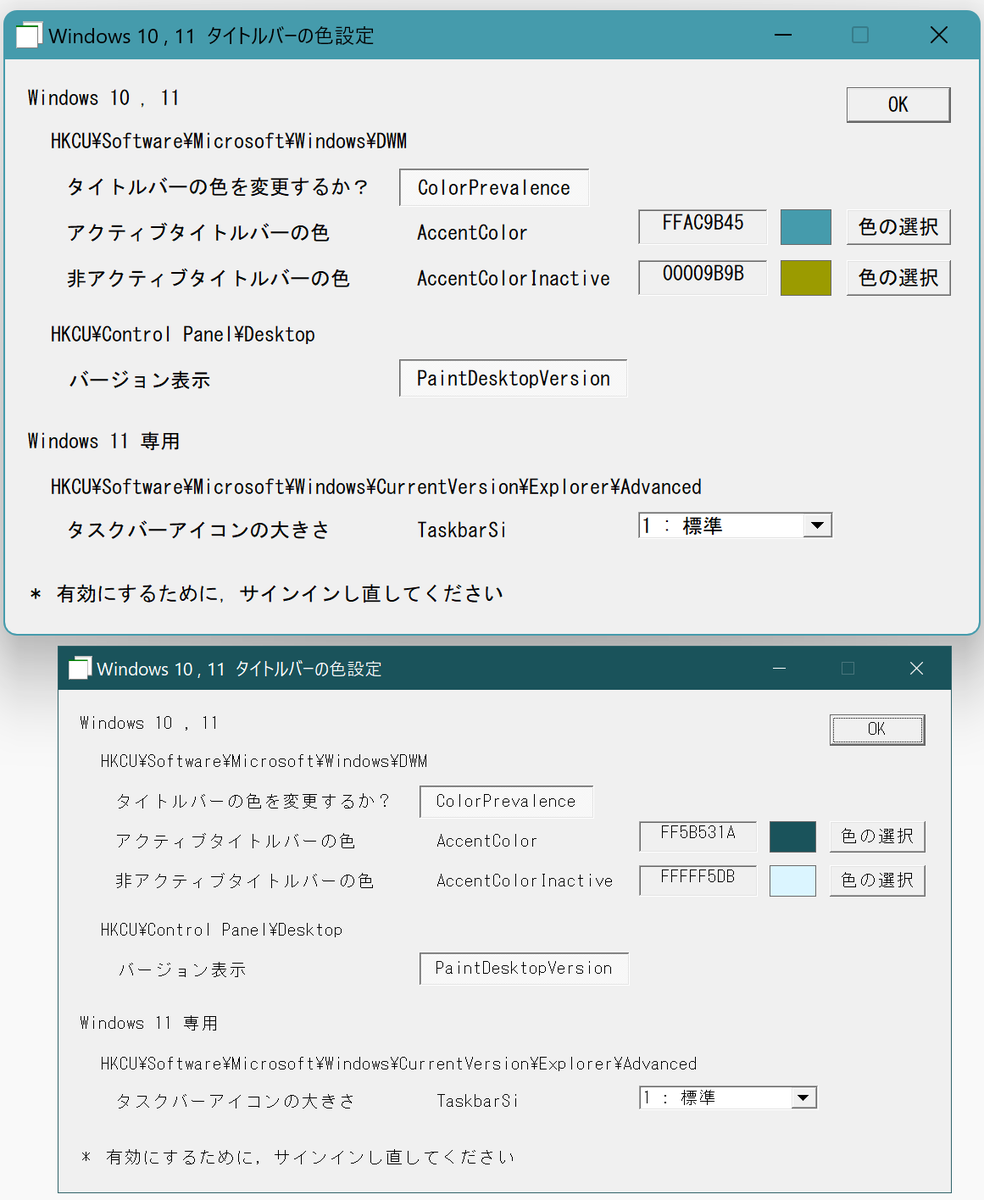Click the app icon in the dark-teal title bar
This screenshot has height=1200, width=984.
click(80, 669)
